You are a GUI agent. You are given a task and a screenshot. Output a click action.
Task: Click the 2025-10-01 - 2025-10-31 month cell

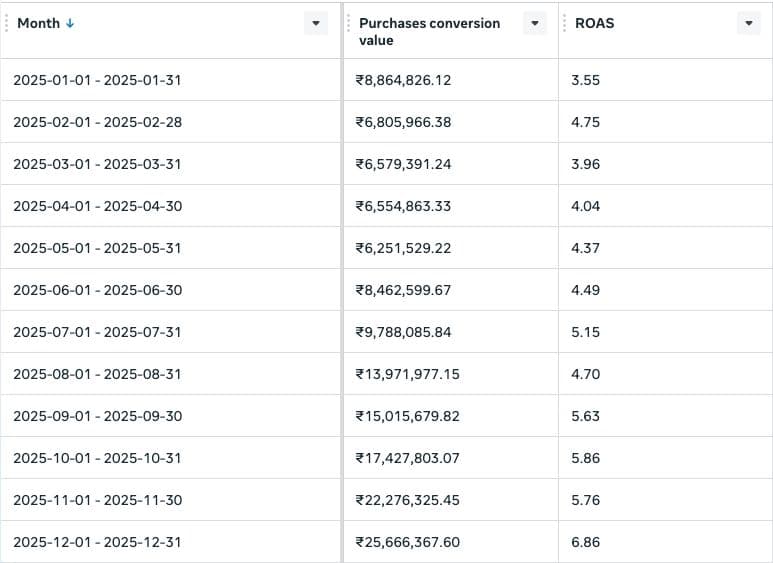pyautogui.click(x=97, y=458)
